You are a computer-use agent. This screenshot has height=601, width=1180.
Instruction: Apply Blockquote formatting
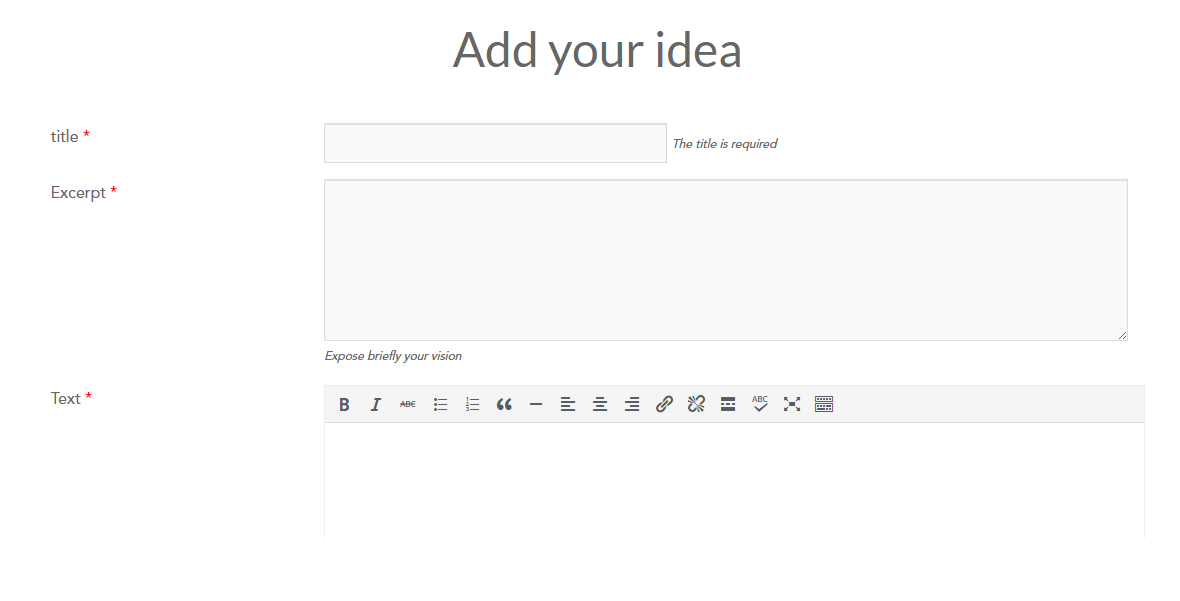click(x=504, y=405)
